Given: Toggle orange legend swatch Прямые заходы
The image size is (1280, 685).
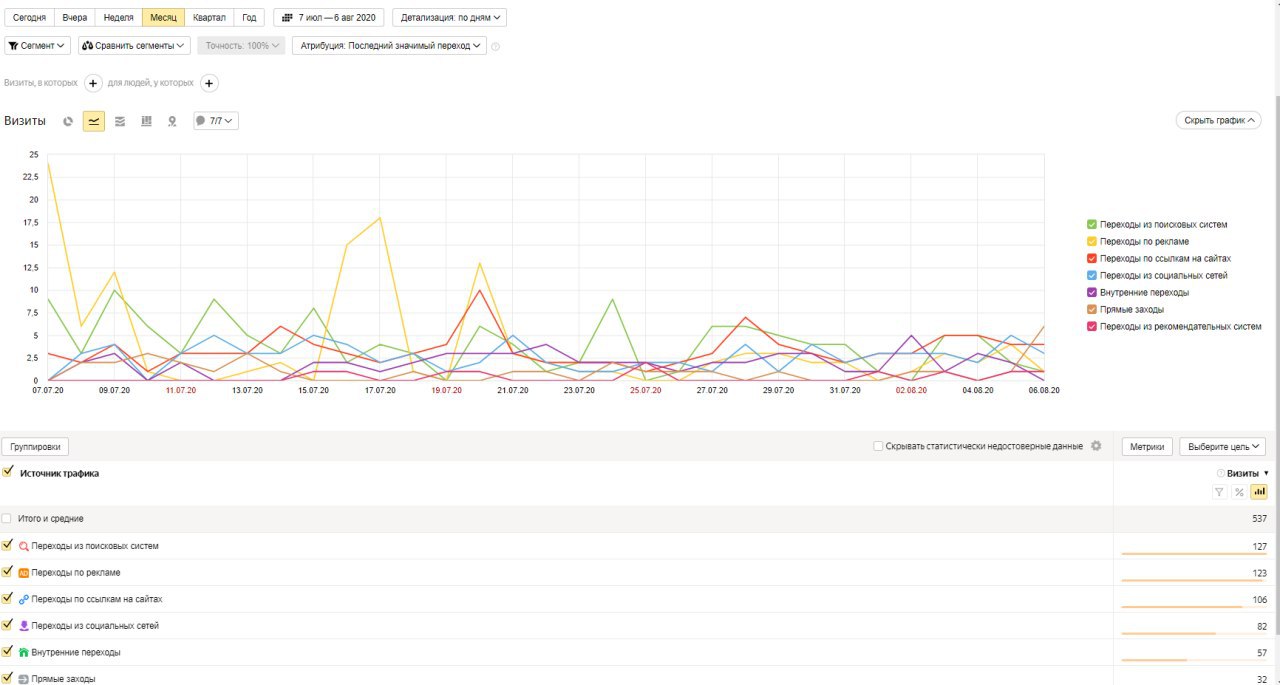Looking at the screenshot, I should coord(1092,309).
